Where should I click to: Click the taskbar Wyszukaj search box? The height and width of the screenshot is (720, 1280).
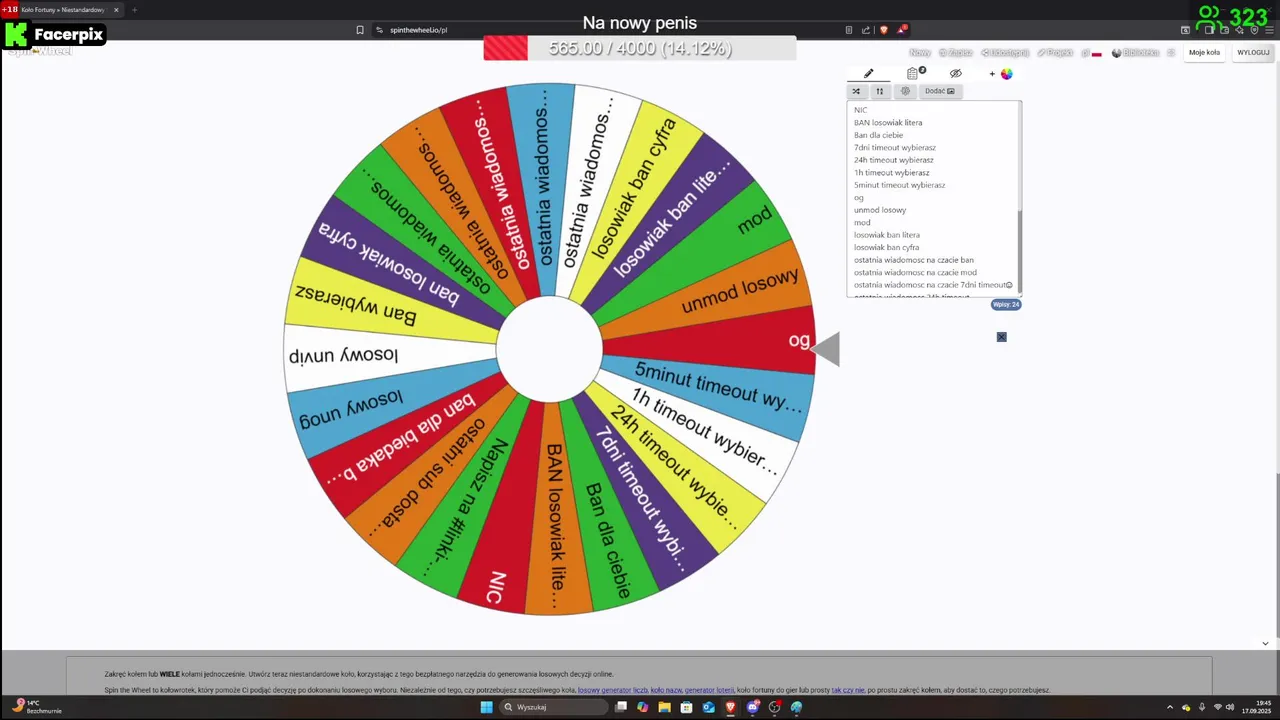tap(553, 707)
